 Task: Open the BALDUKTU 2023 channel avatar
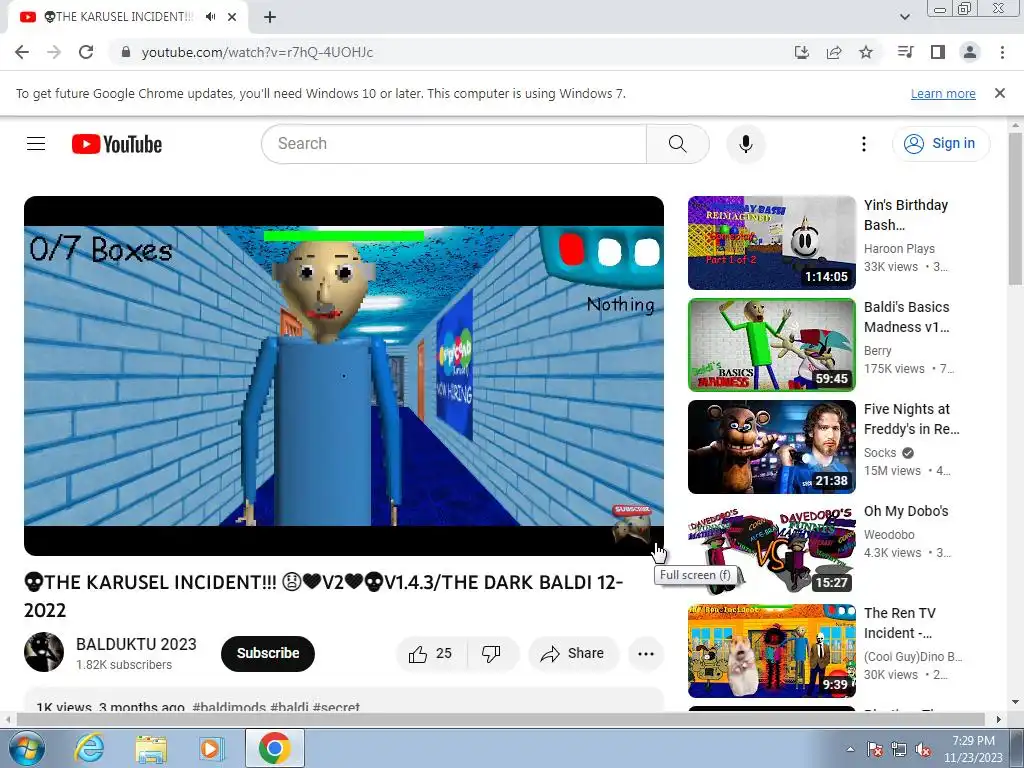tap(44, 652)
